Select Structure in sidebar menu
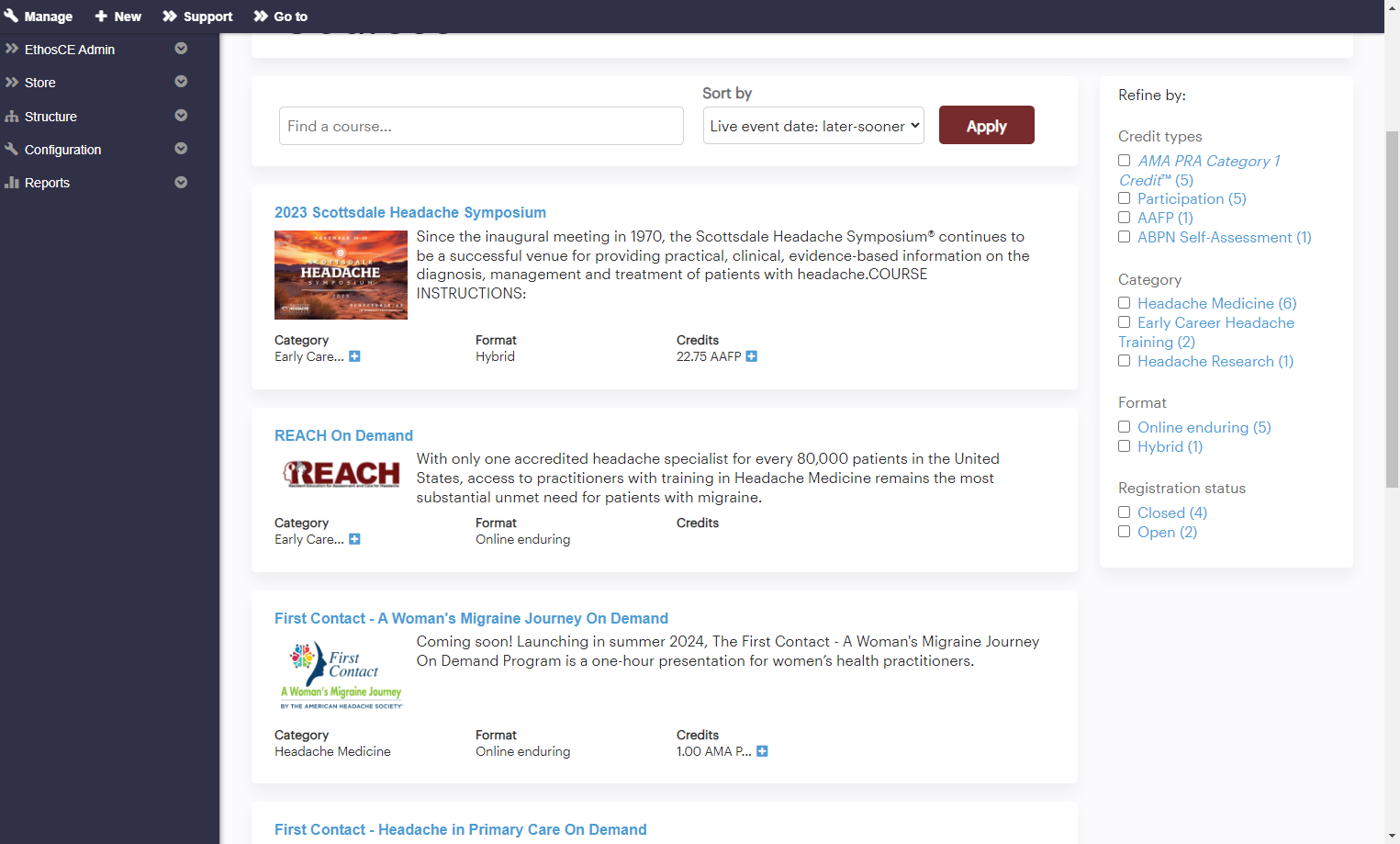 click(50, 117)
